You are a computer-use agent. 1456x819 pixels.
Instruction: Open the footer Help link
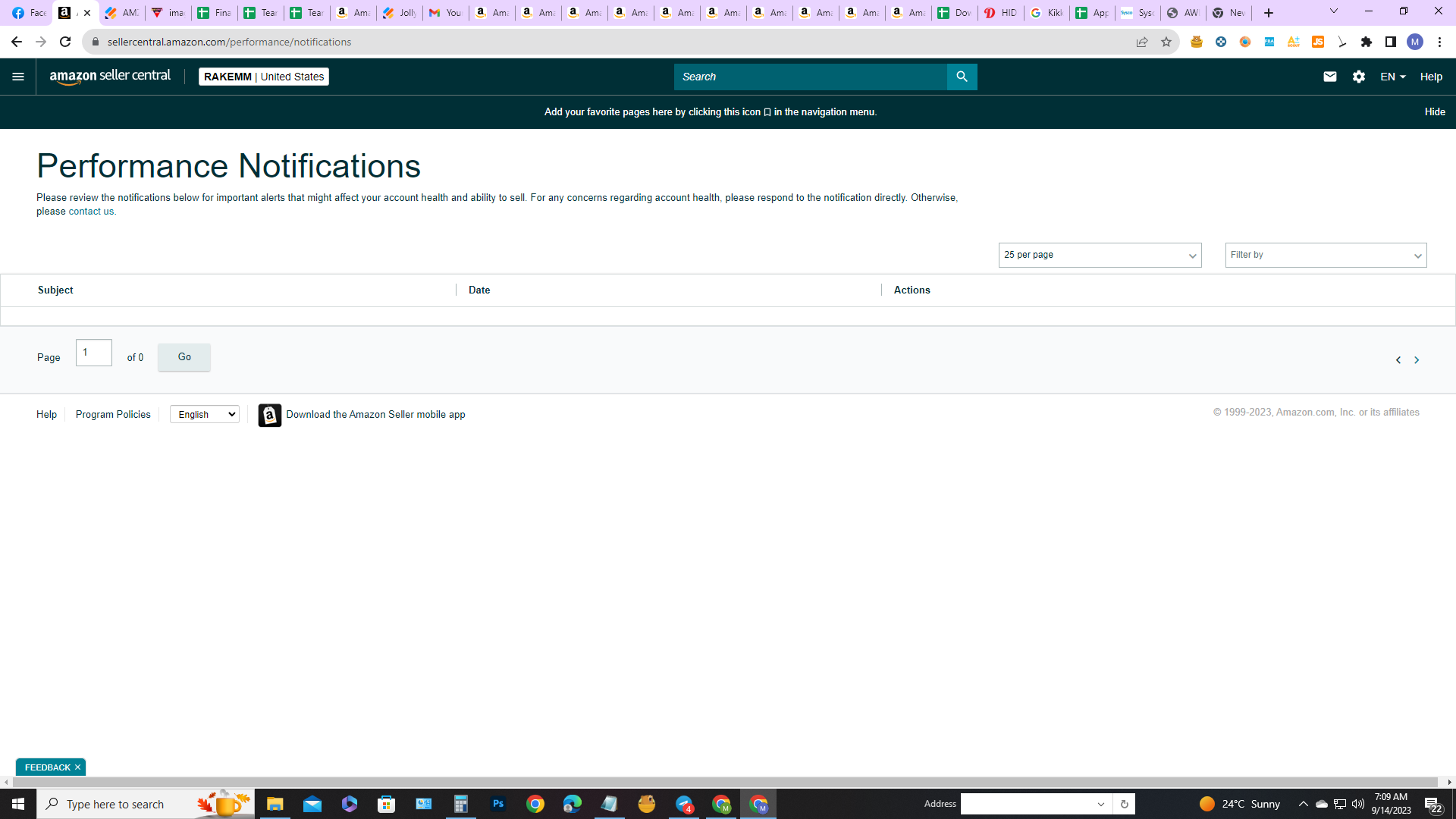[46, 415]
